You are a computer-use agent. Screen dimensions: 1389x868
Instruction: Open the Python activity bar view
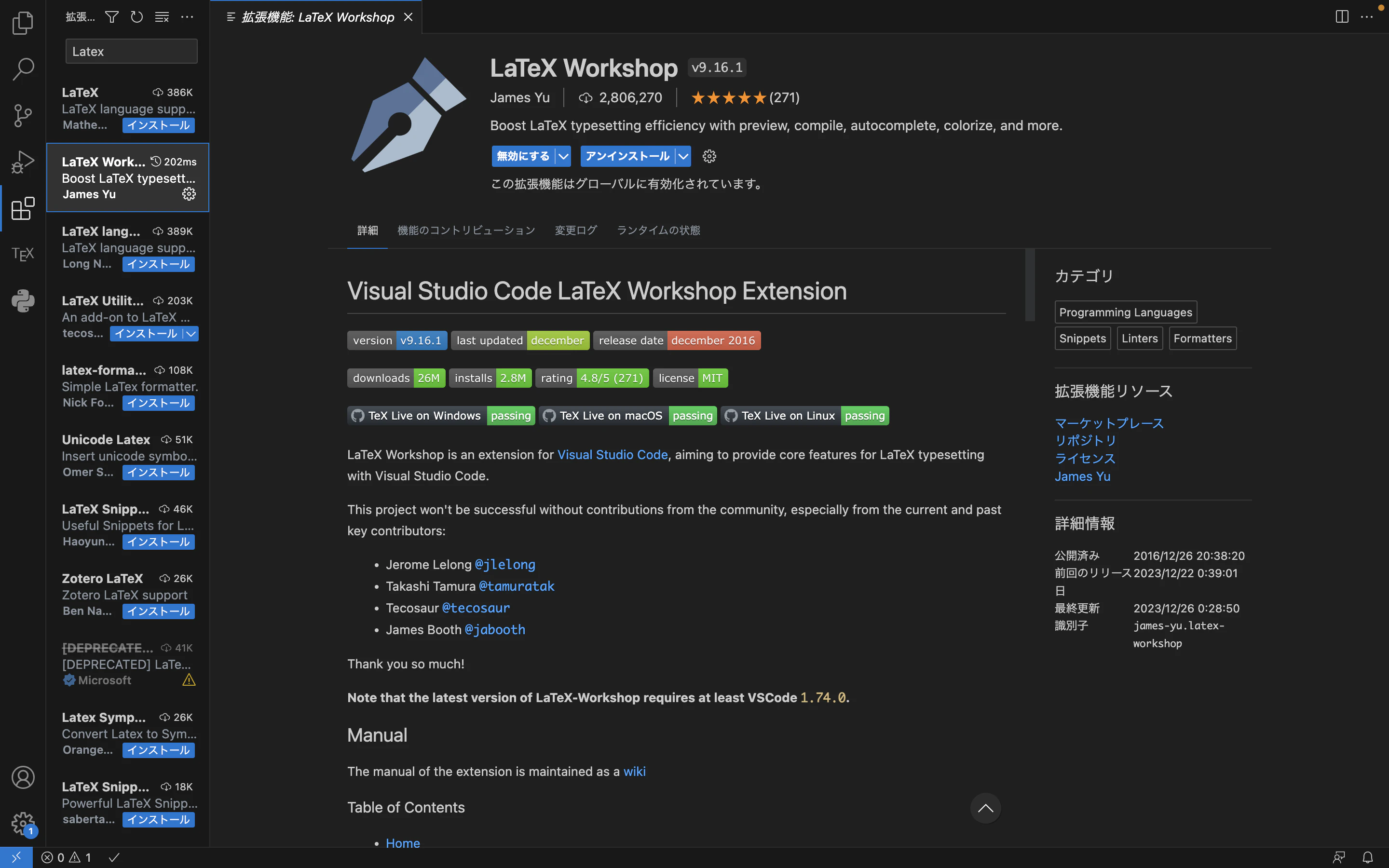(23, 301)
